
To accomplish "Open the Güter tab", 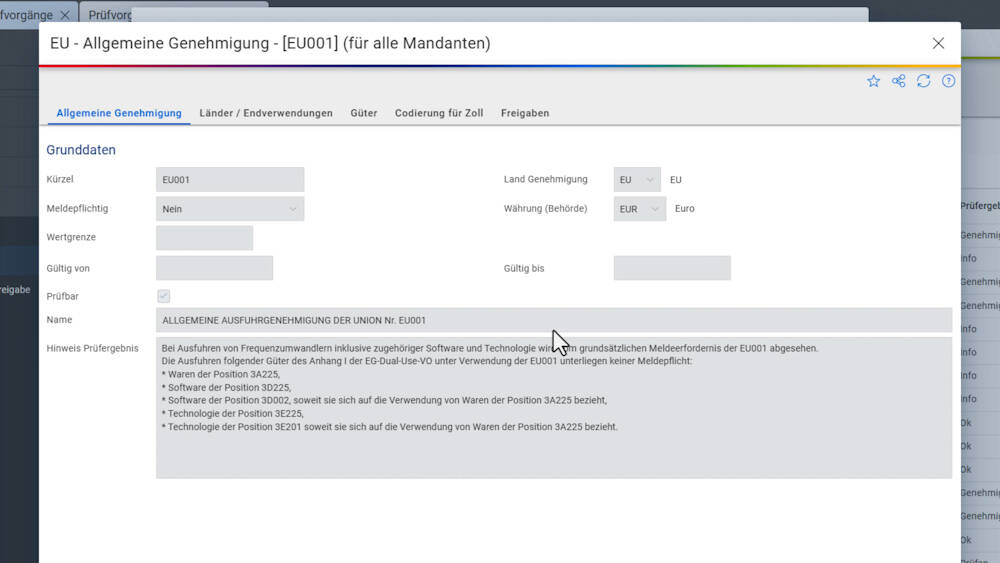I will pyautogui.click(x=364, y=113).
